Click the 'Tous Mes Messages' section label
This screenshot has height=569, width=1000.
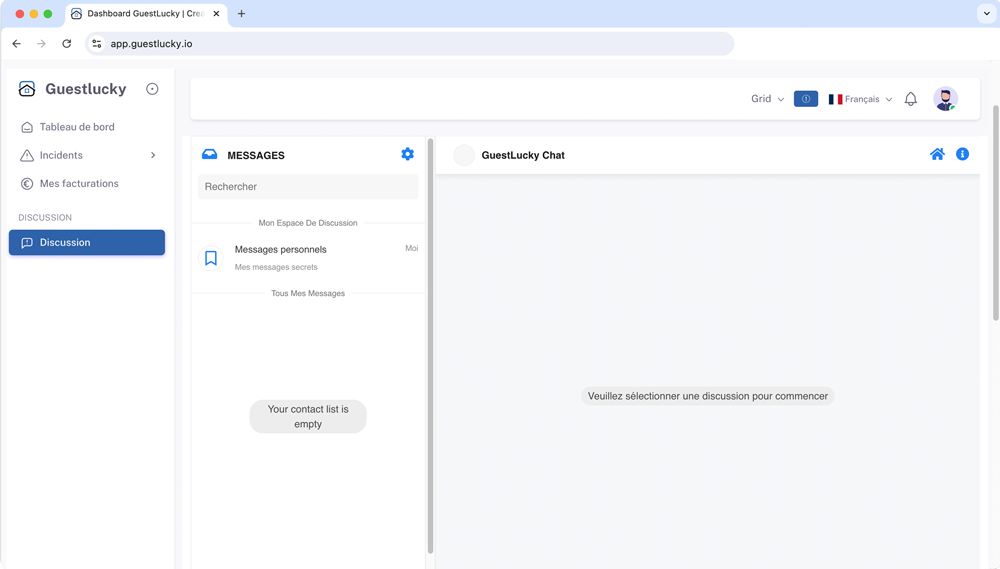coord(308,293)
